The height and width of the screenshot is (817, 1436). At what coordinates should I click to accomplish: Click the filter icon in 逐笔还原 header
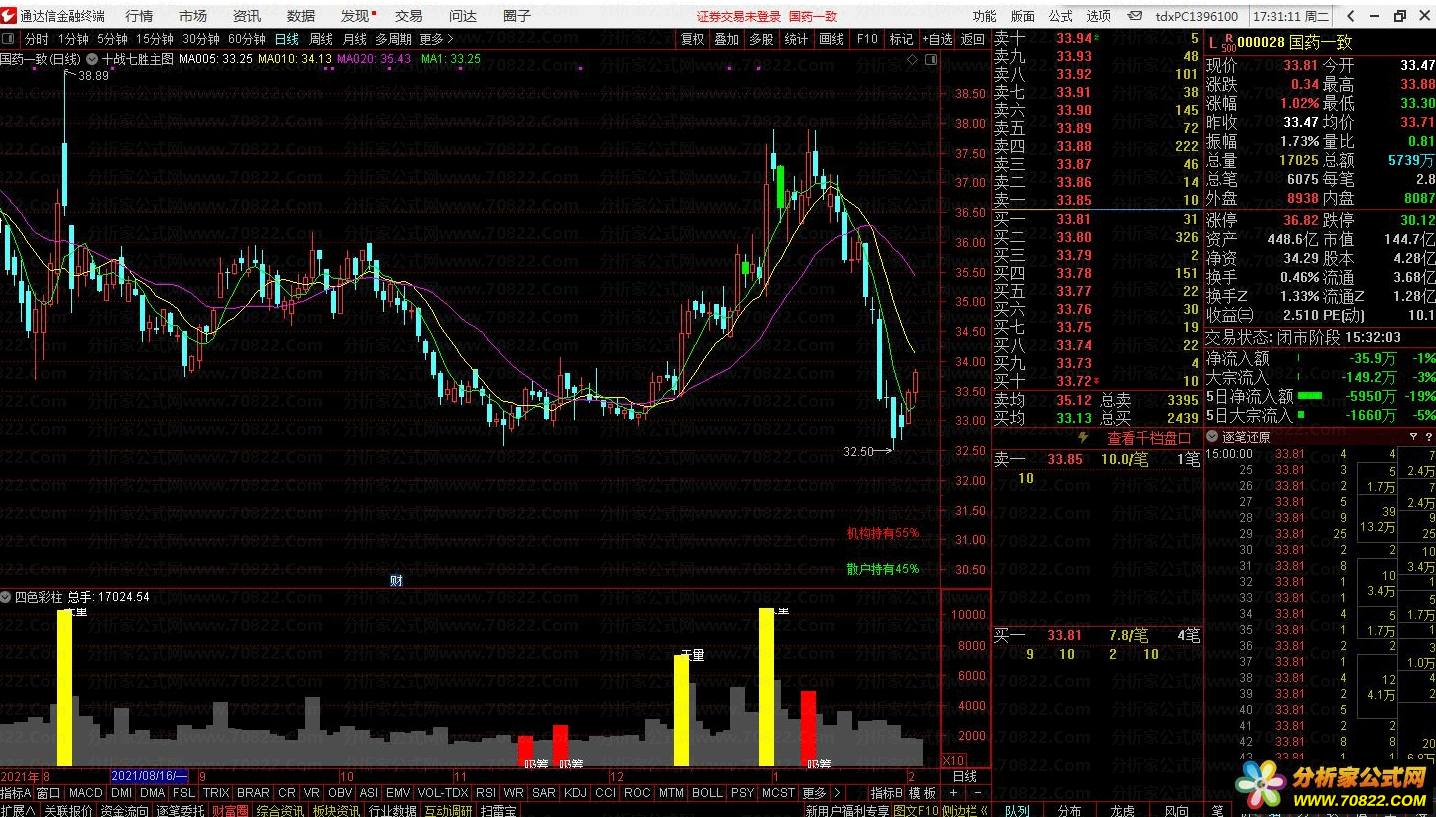click(x=1413, y=437)
